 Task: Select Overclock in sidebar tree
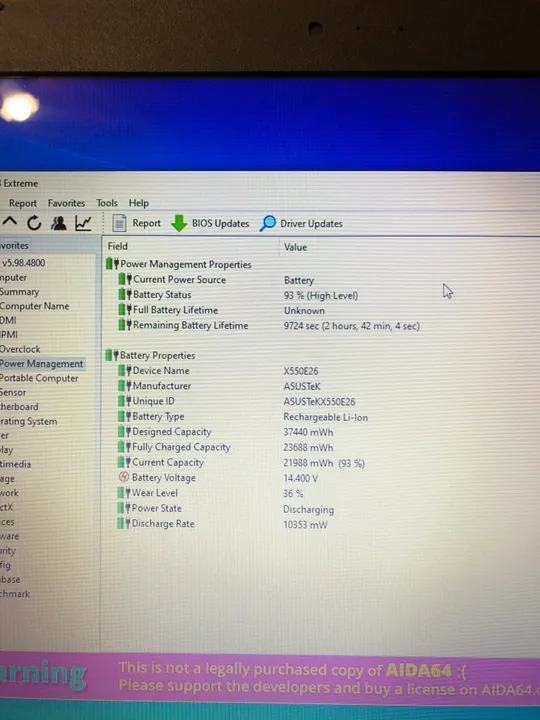(20, 349)
